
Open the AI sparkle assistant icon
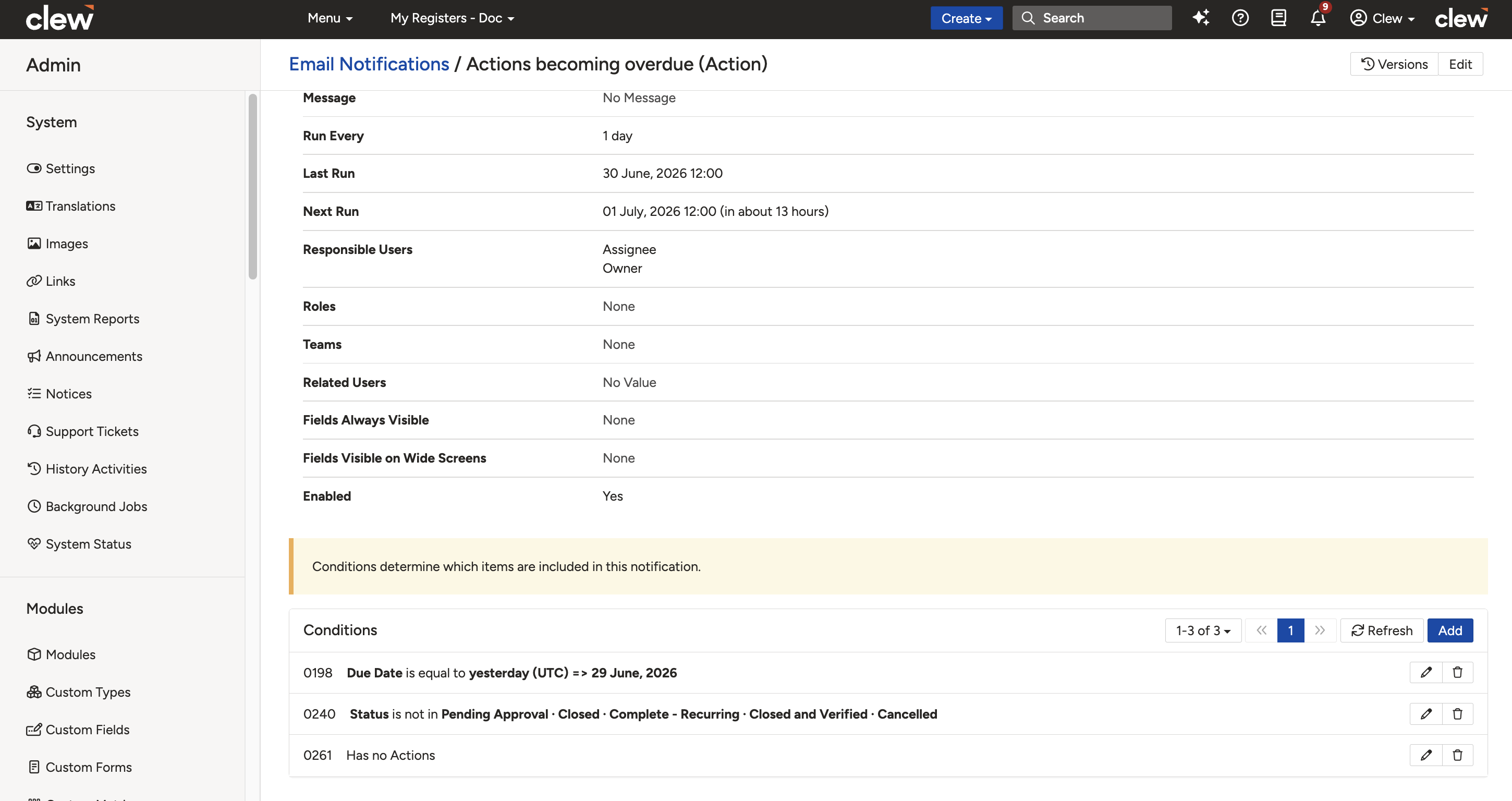1201,18
